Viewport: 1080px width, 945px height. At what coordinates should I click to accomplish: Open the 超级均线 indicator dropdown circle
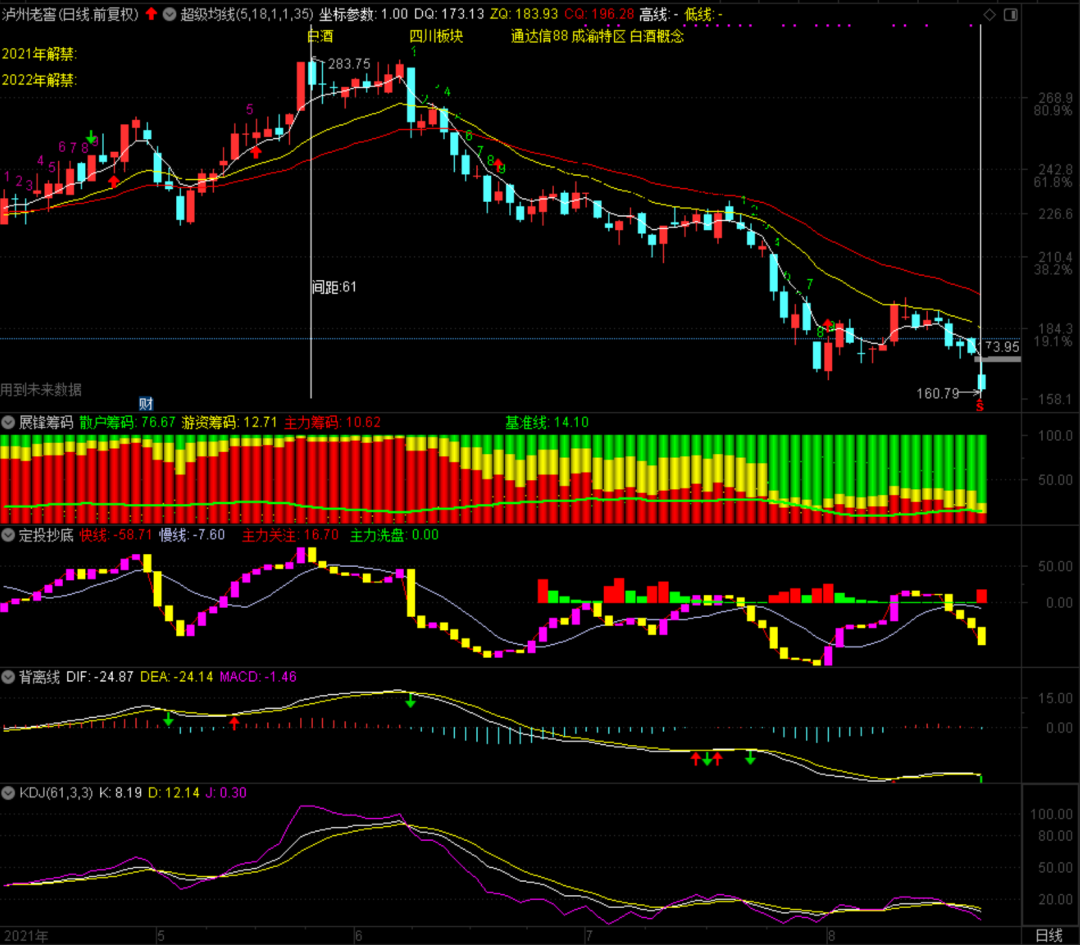point(169,14)
